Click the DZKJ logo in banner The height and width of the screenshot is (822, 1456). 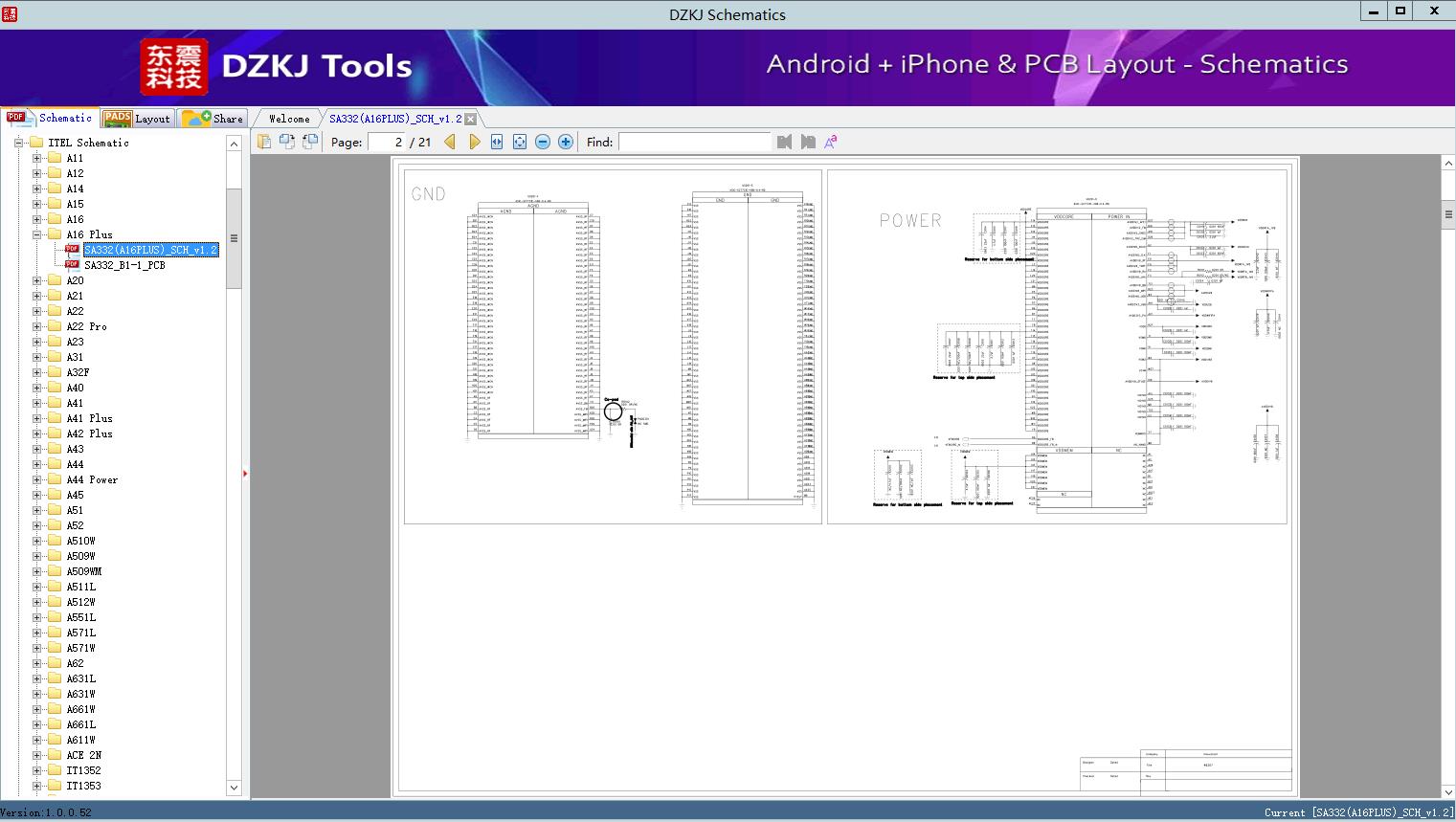[x=174, y=67]
